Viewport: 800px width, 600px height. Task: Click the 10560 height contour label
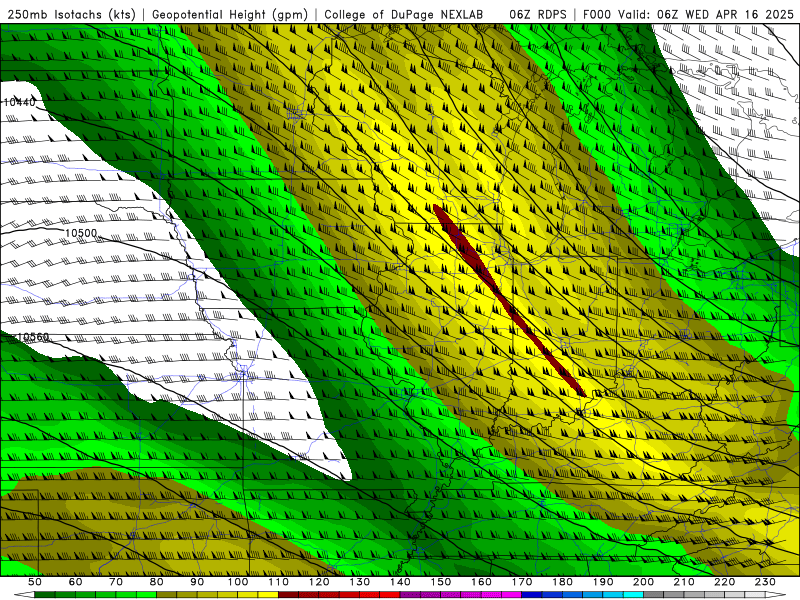coord(33,337)
